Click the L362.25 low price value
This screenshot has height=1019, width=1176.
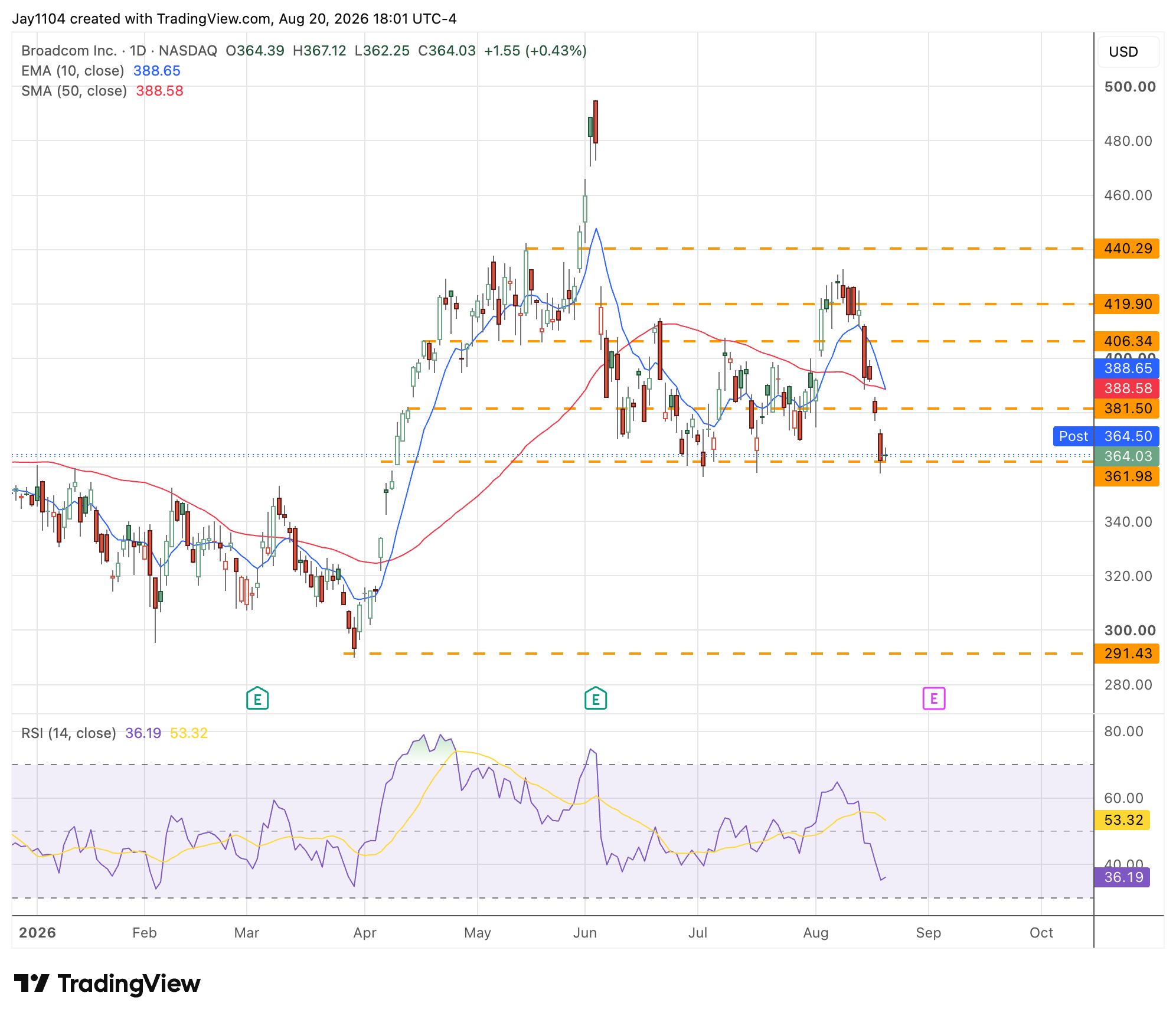tap(382, 51)
